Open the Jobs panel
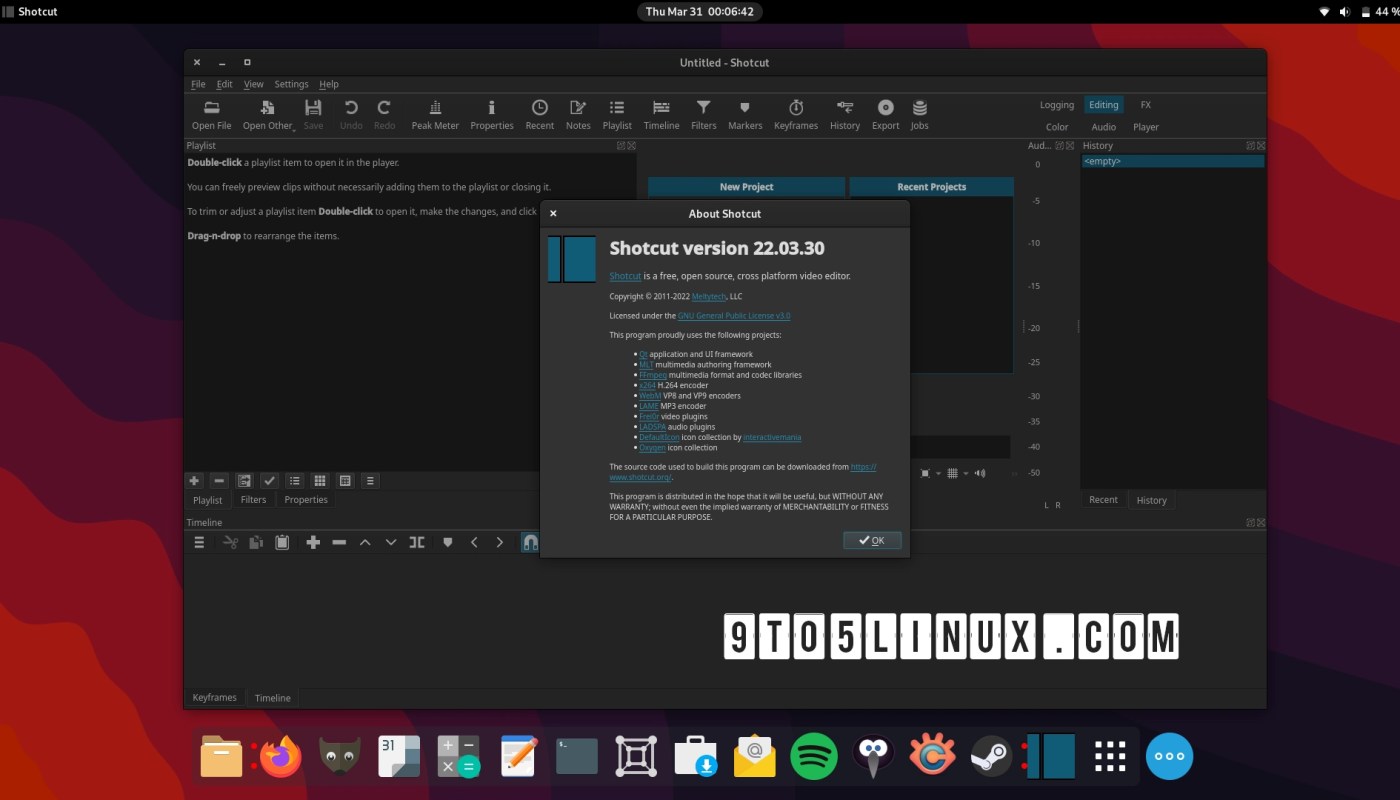Image resolution: width=1400 pixels, height=800 pixels. [x=919, y=115]
